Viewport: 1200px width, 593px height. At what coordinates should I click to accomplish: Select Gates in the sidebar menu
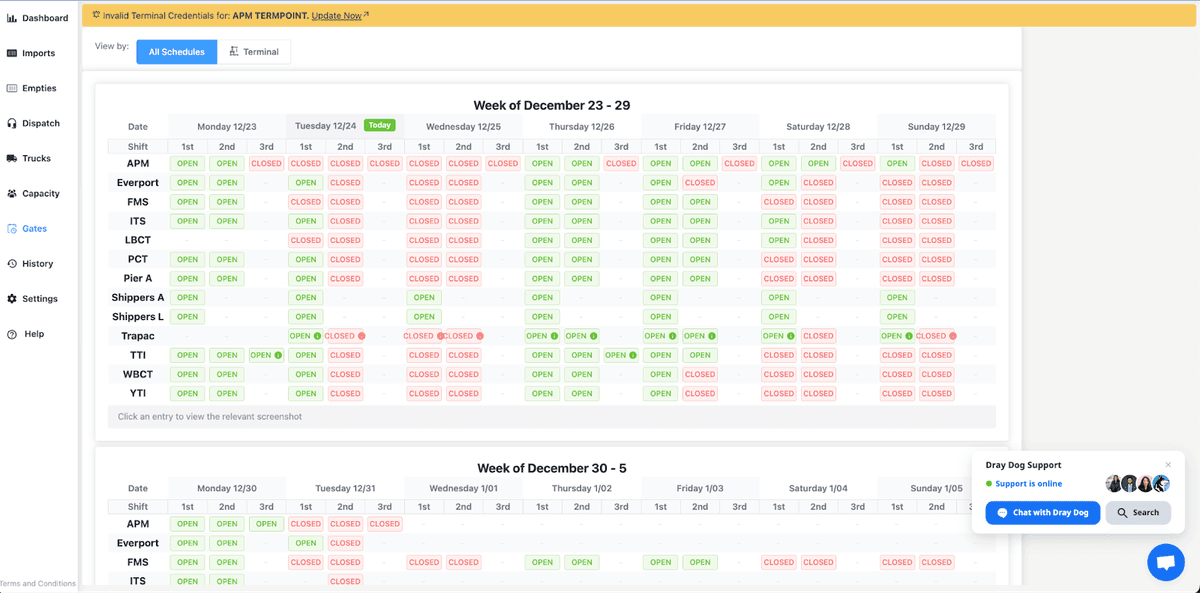34,229
